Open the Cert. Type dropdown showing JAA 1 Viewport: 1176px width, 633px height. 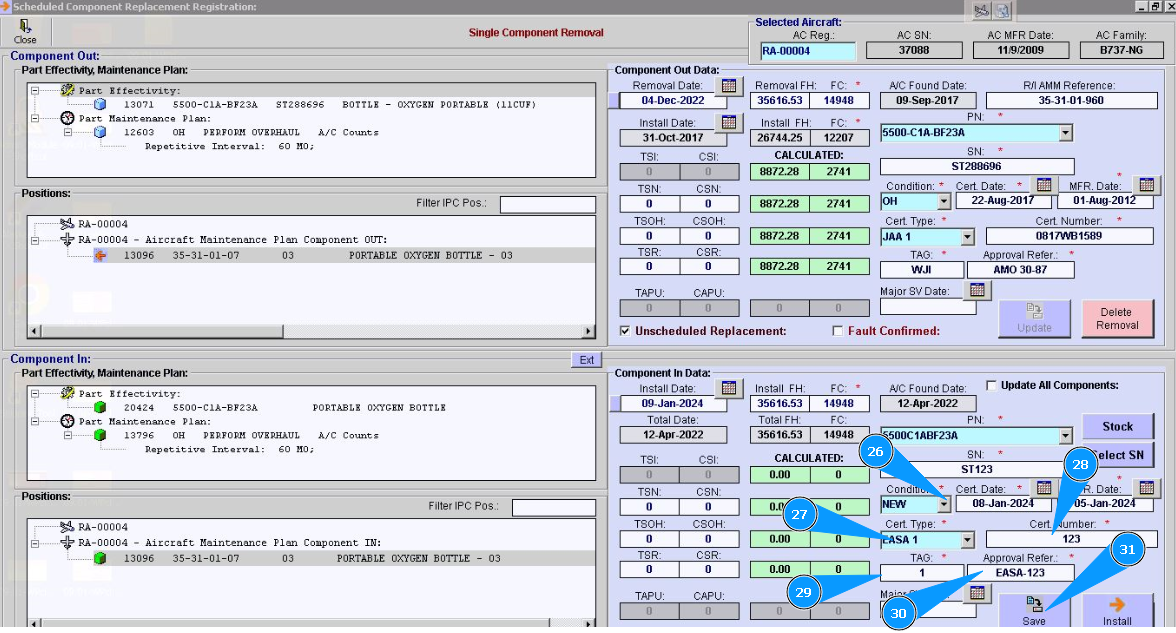point(967,237)
